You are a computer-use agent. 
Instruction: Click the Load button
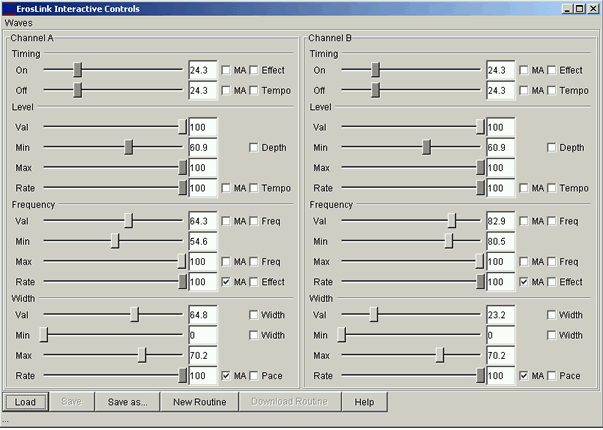coord(25,402)
